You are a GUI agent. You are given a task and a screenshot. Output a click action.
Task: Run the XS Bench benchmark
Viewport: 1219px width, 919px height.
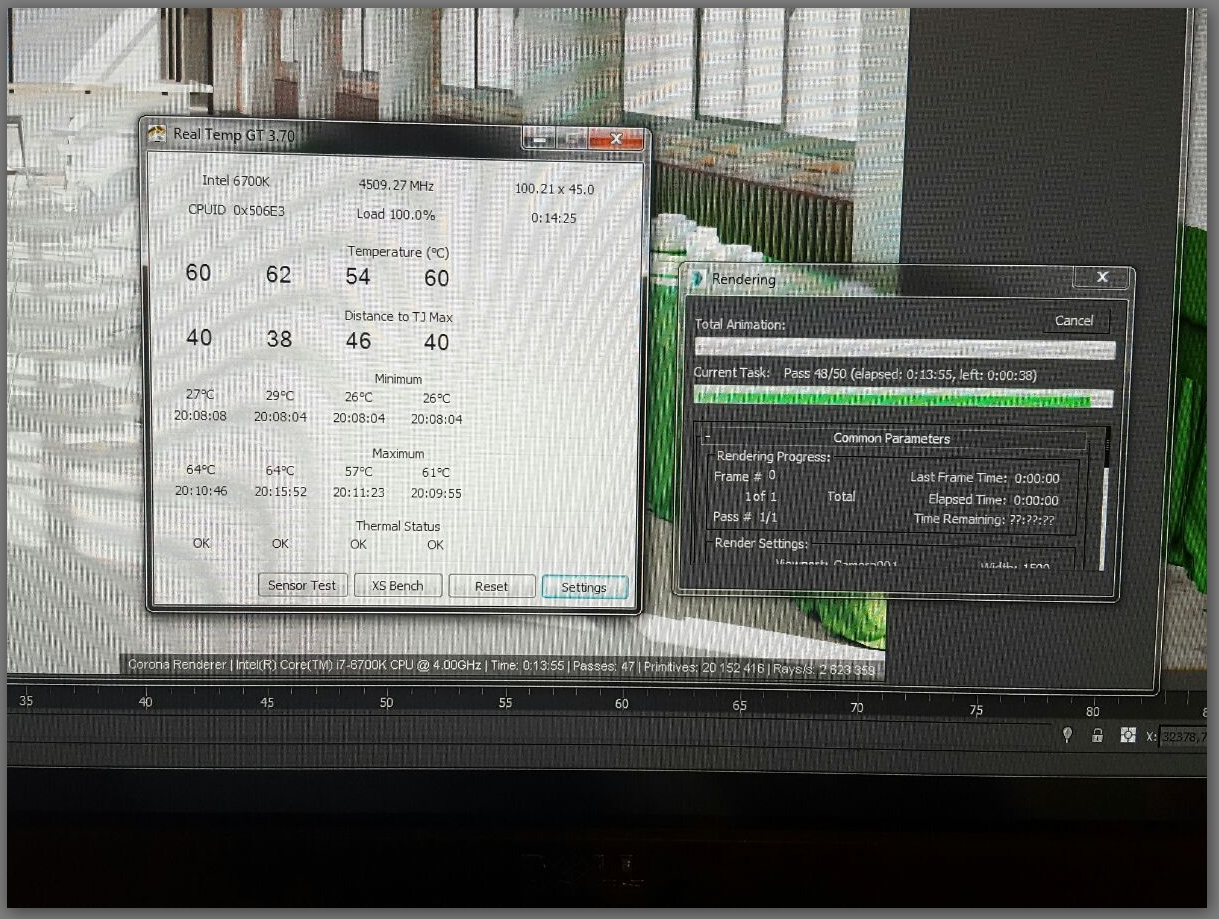coord(398,586)
